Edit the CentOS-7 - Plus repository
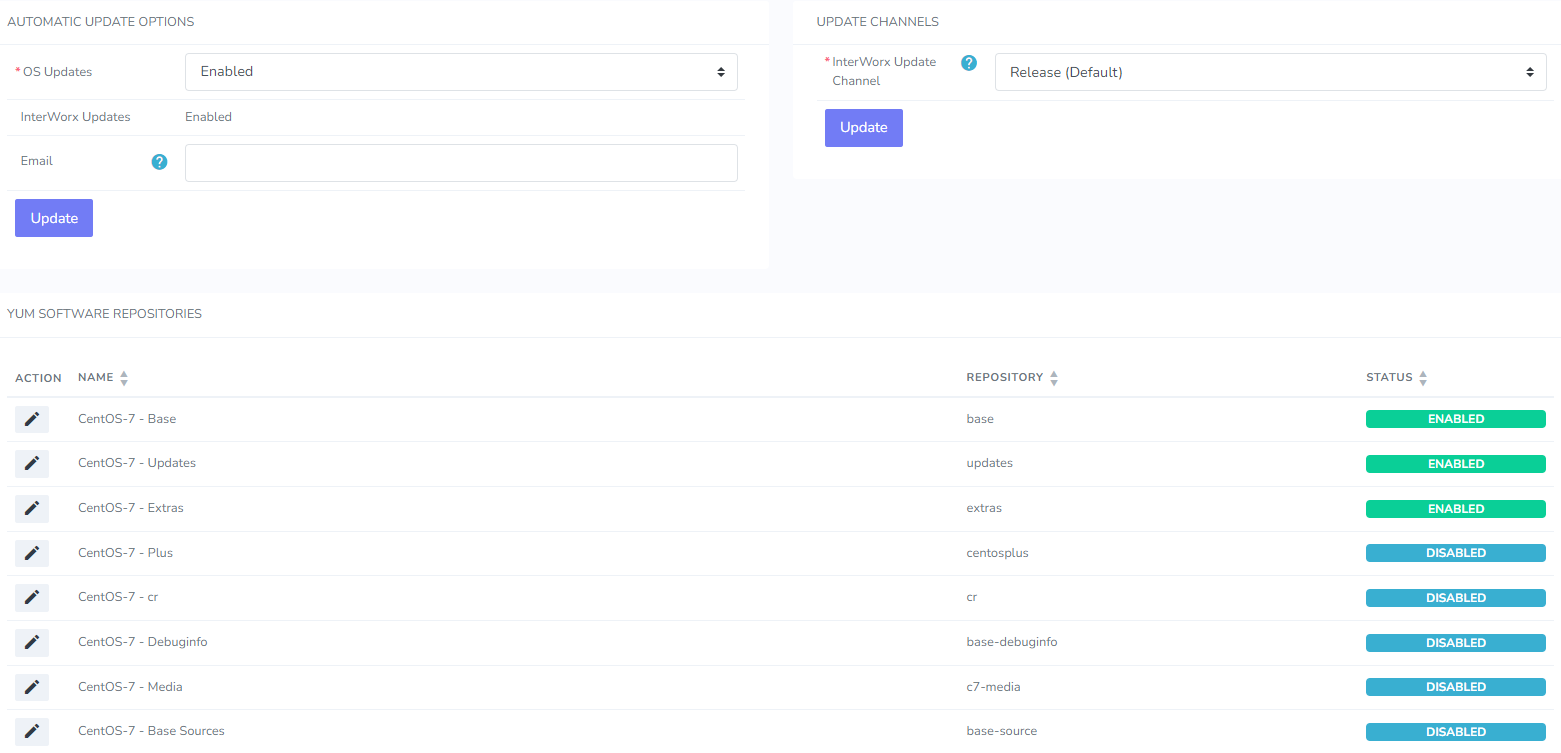This screenshot has height=753, width=1561. [31, 552]
